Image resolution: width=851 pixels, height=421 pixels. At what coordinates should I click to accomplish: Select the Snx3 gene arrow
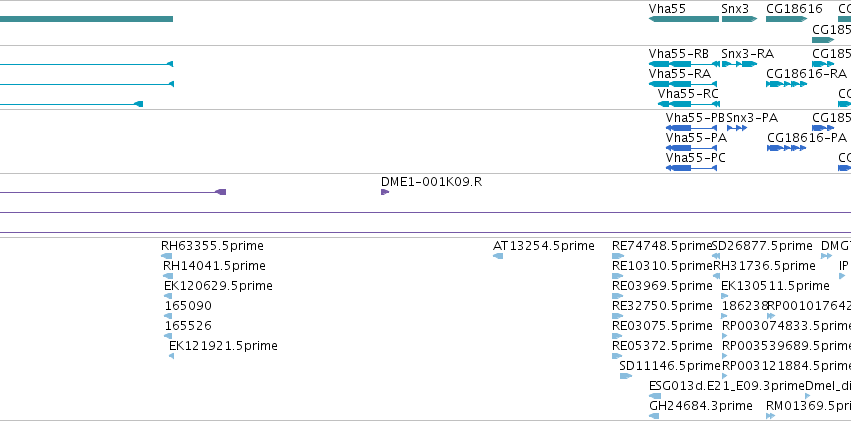coord(739,19)
